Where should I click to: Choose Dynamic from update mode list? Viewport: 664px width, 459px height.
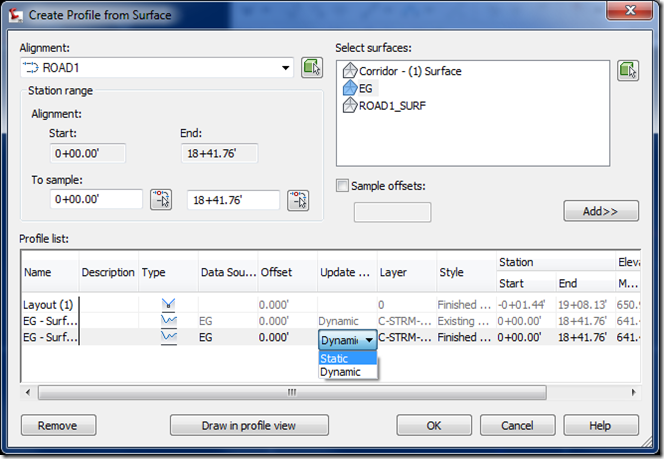click(348, 372)
